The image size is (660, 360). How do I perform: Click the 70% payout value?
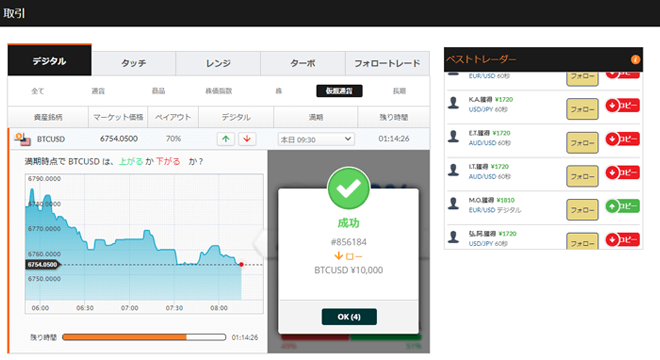pos(173,139)
